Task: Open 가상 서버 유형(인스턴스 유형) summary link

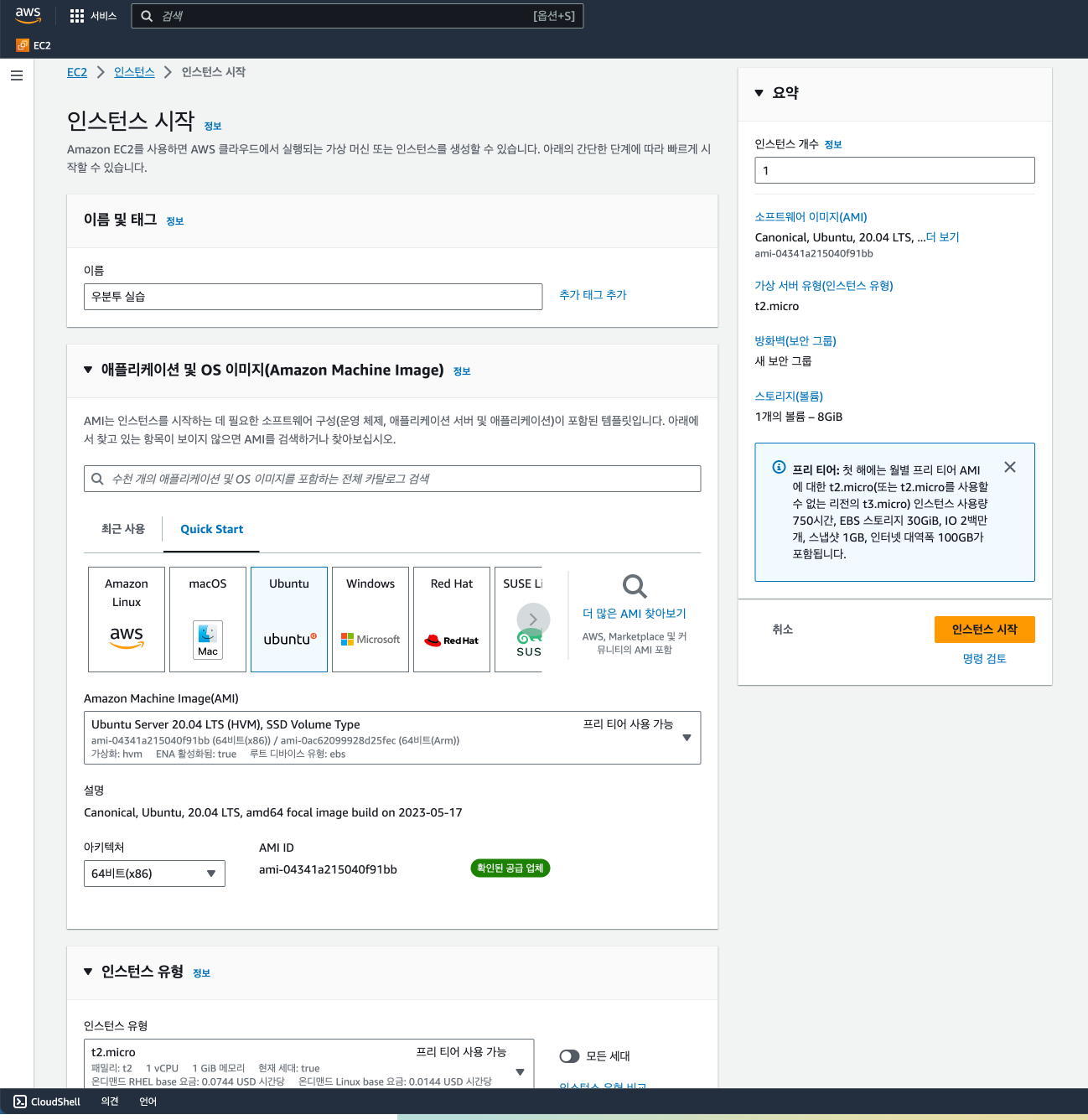Action: 824,286
